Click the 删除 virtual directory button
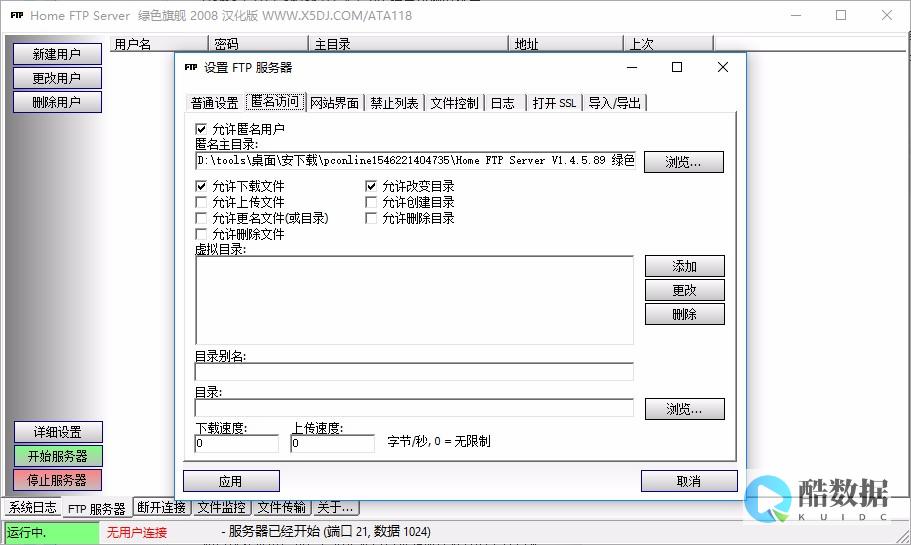 684,314
